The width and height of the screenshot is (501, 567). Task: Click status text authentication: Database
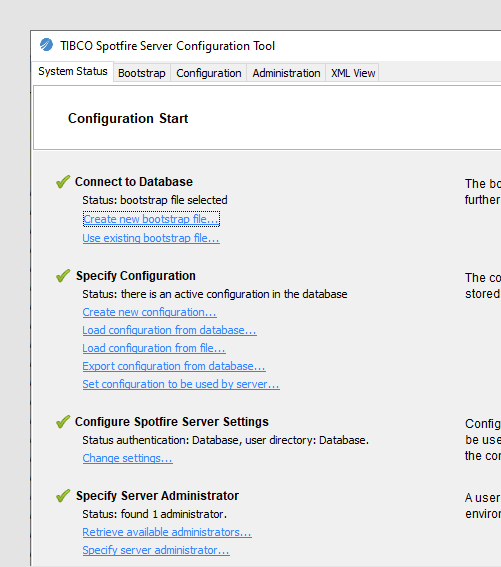click(225, 440)
